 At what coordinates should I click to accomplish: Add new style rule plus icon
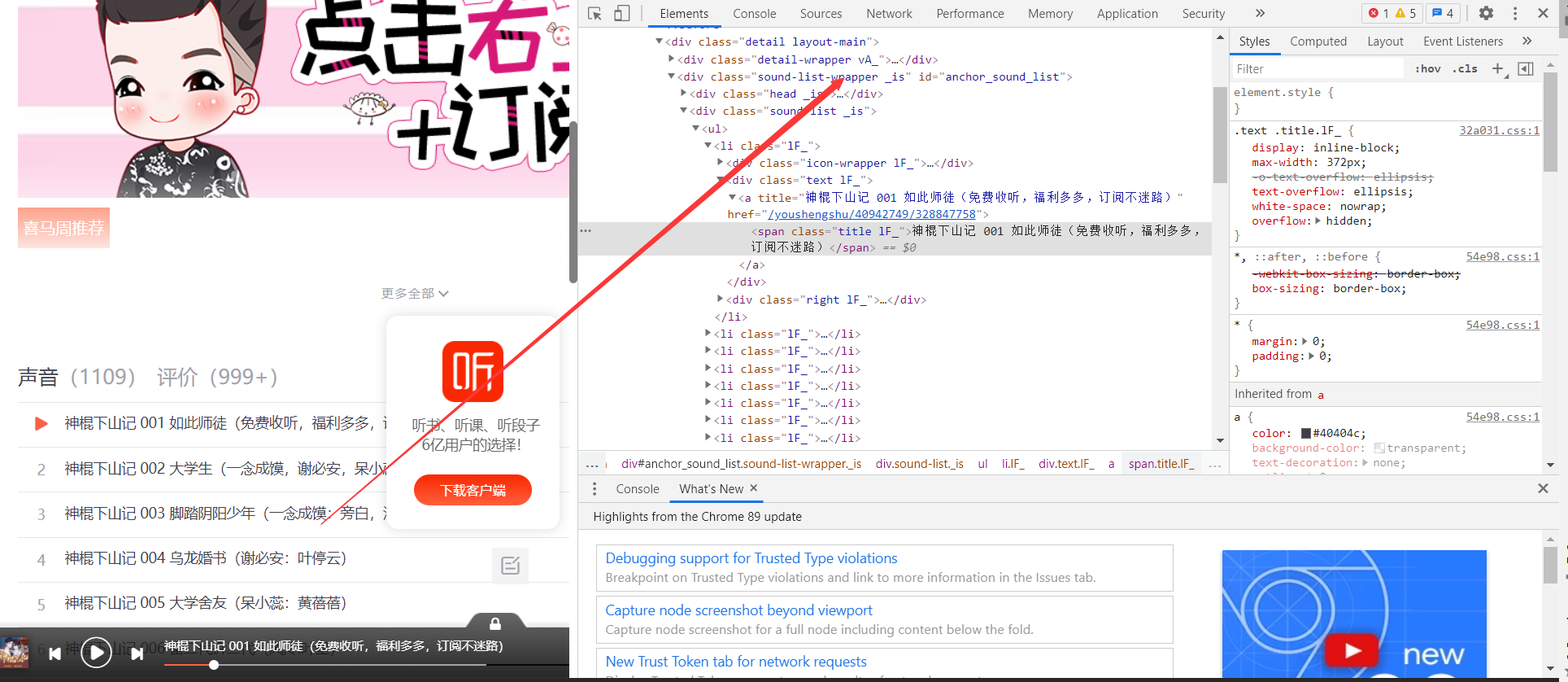point(1497,68)
